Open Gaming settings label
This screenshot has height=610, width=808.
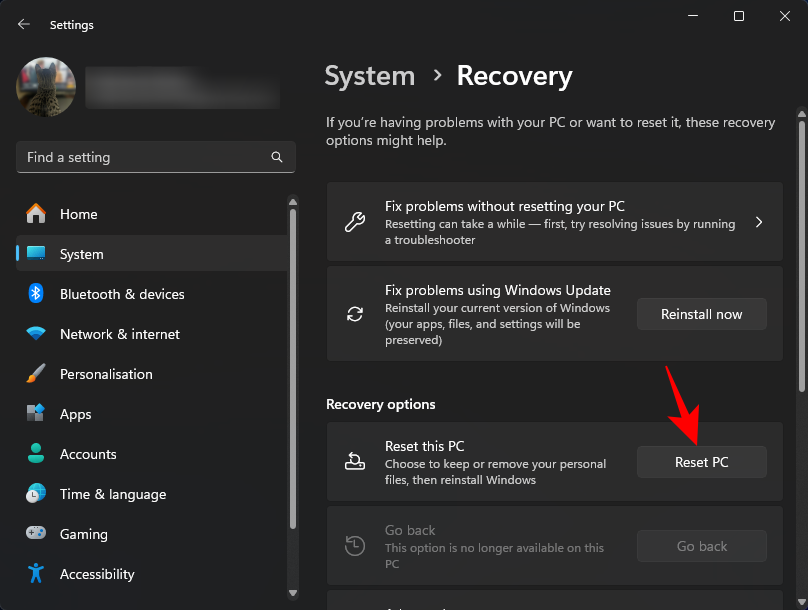pyautogui.click(x=83, y=534)
